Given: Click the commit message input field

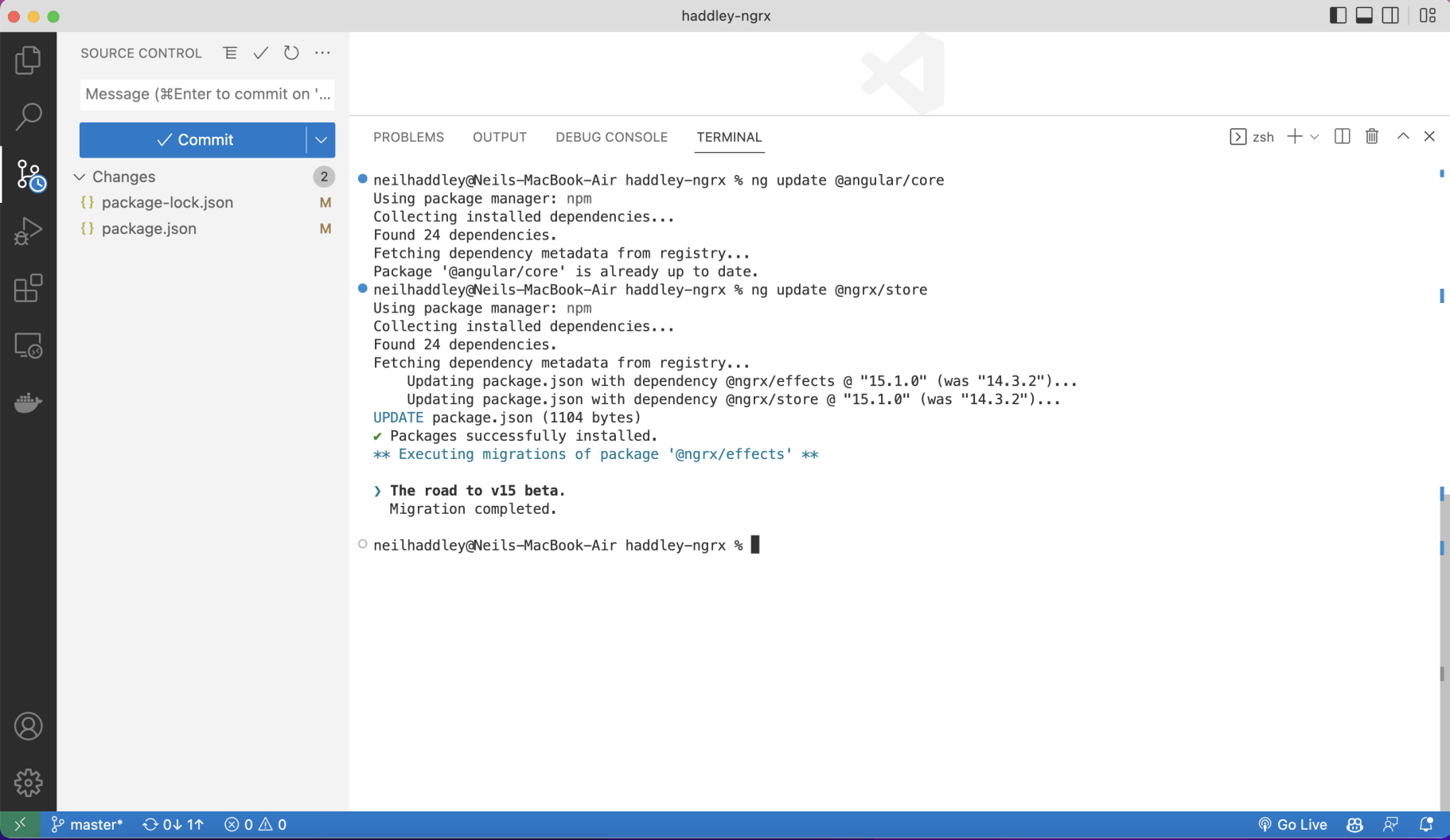Looking at the screenshot, I should coord(206,94).
